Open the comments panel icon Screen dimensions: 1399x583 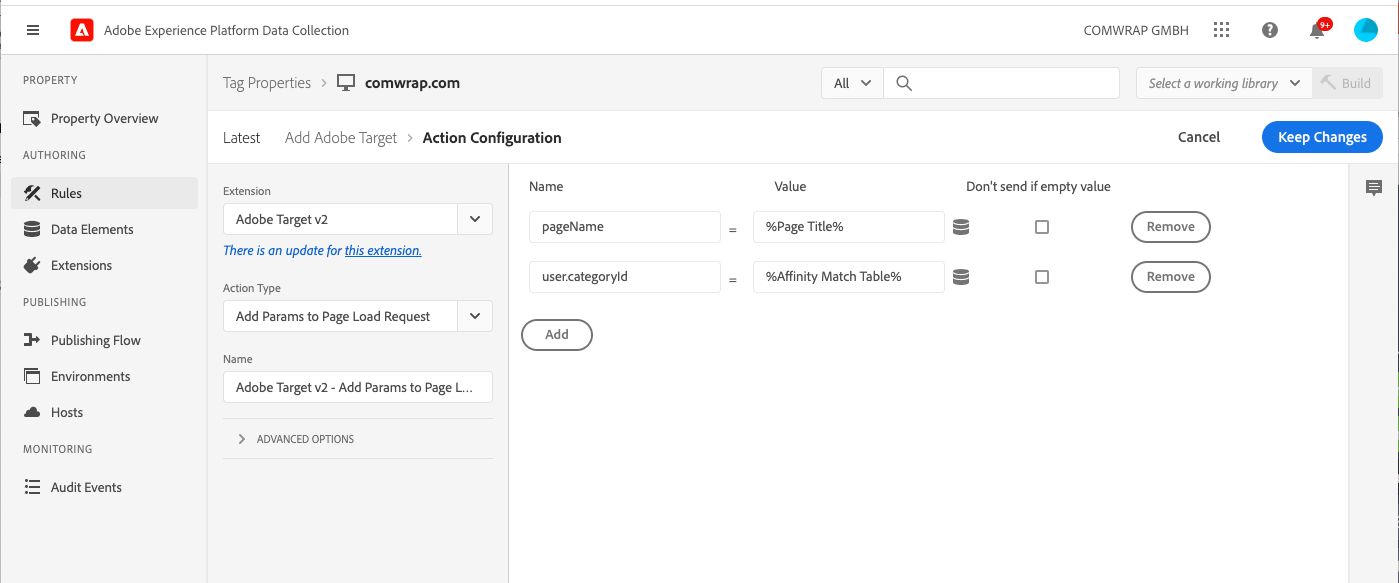1374,188
